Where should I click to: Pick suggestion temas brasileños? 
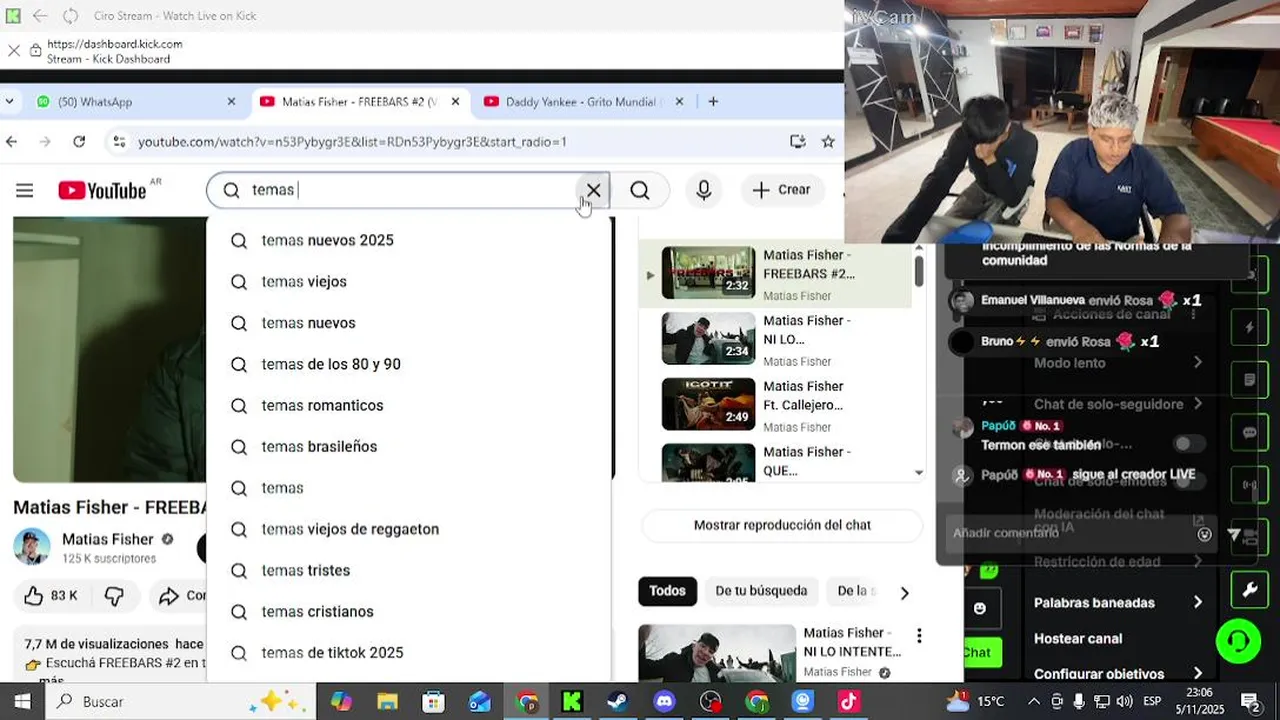(x=408, y=447)
